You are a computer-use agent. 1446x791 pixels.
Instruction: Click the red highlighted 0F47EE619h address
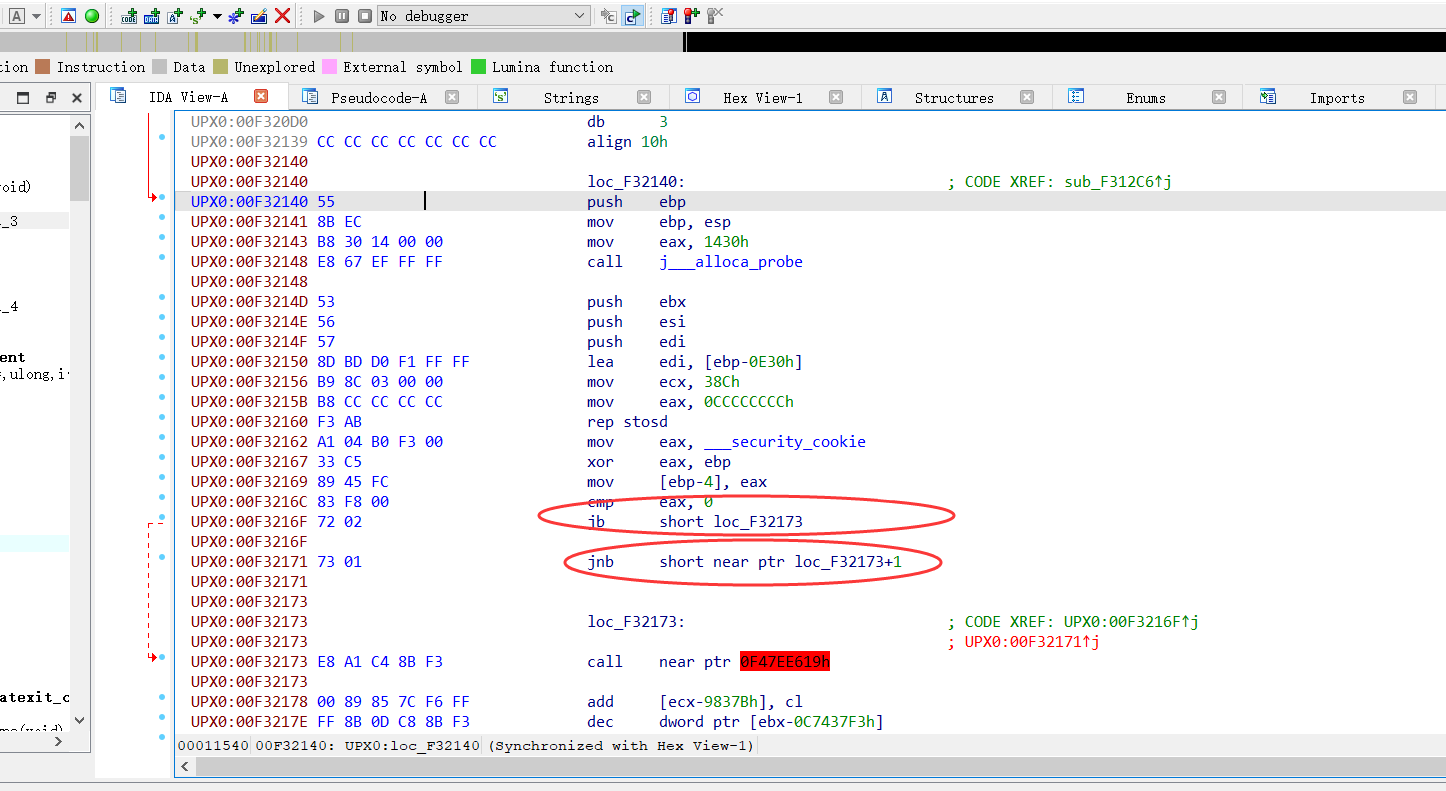(x=785, y=661)
